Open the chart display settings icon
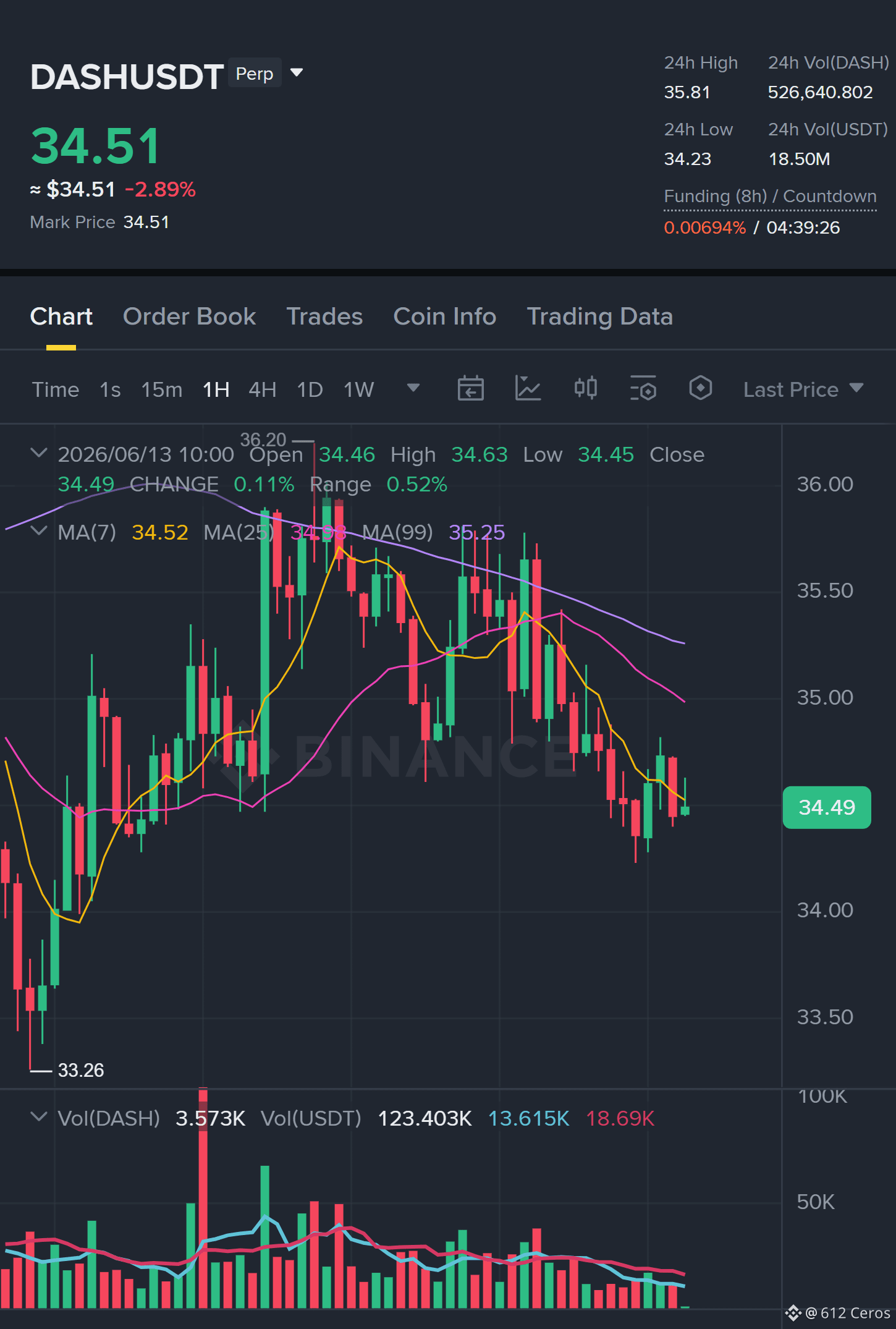 click(x=643, y=389)
